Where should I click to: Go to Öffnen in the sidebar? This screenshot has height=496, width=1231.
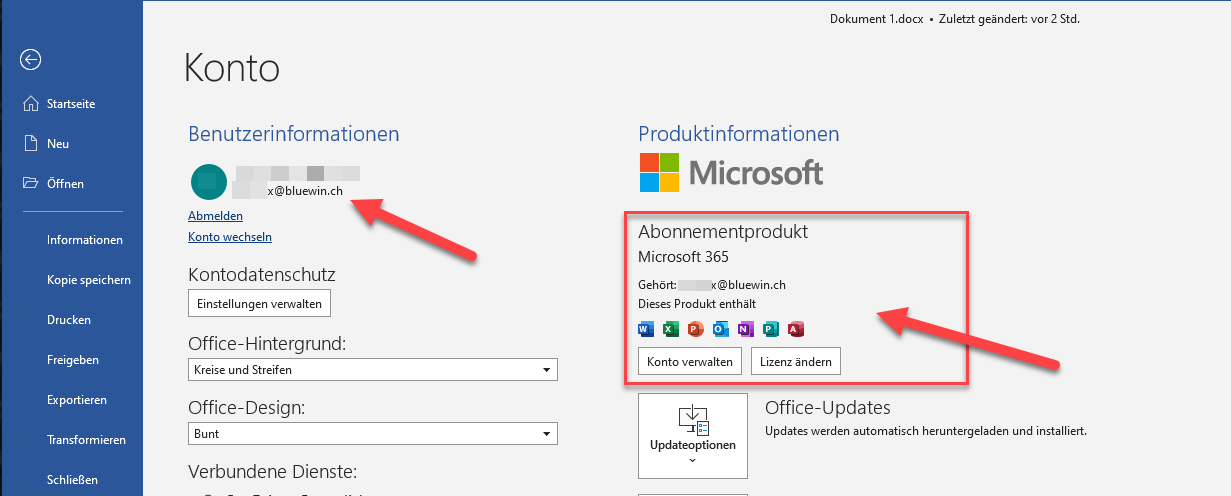(x=65, y=184)
